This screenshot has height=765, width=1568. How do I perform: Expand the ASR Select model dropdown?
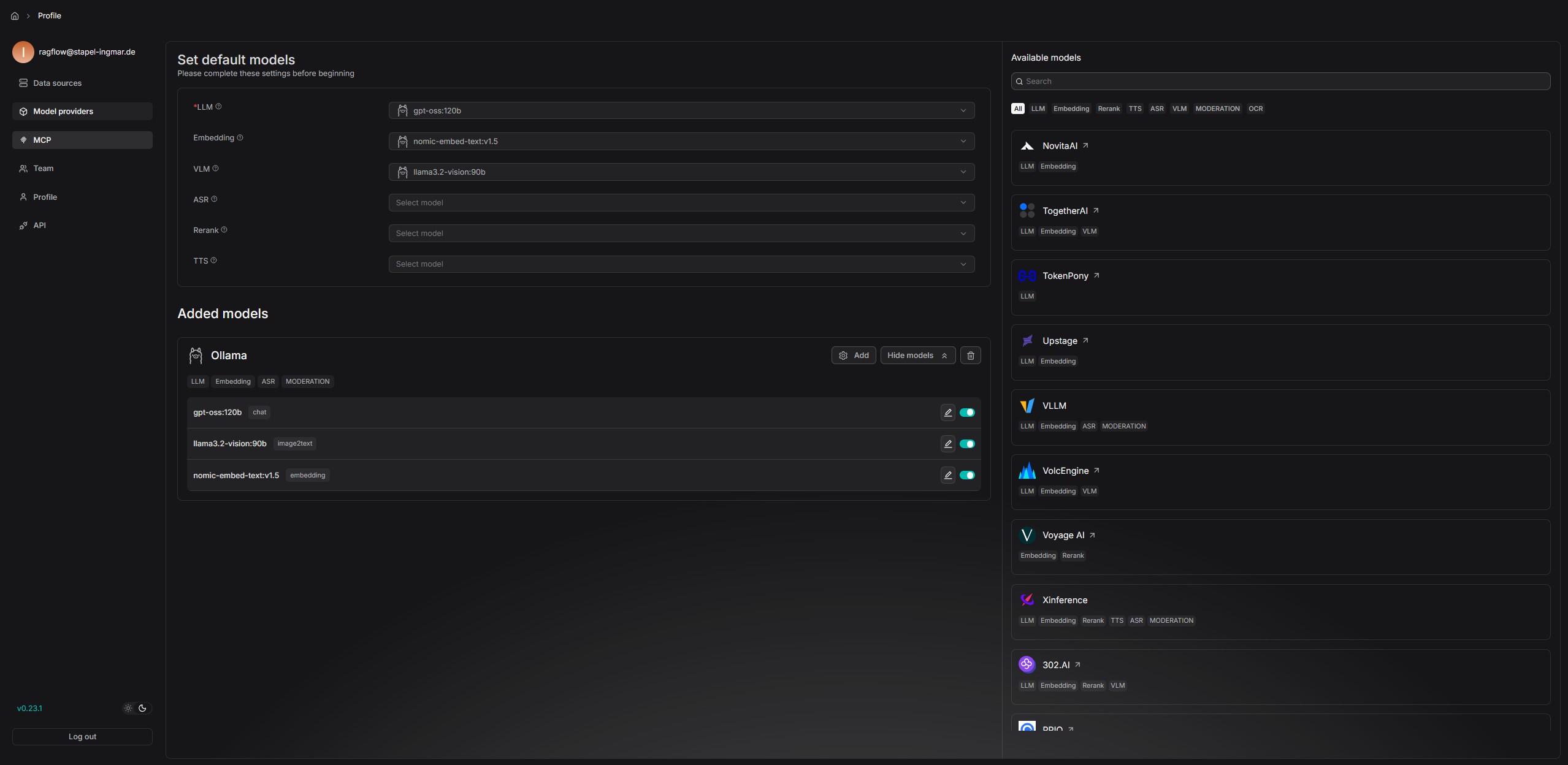[x=681, y=202]
